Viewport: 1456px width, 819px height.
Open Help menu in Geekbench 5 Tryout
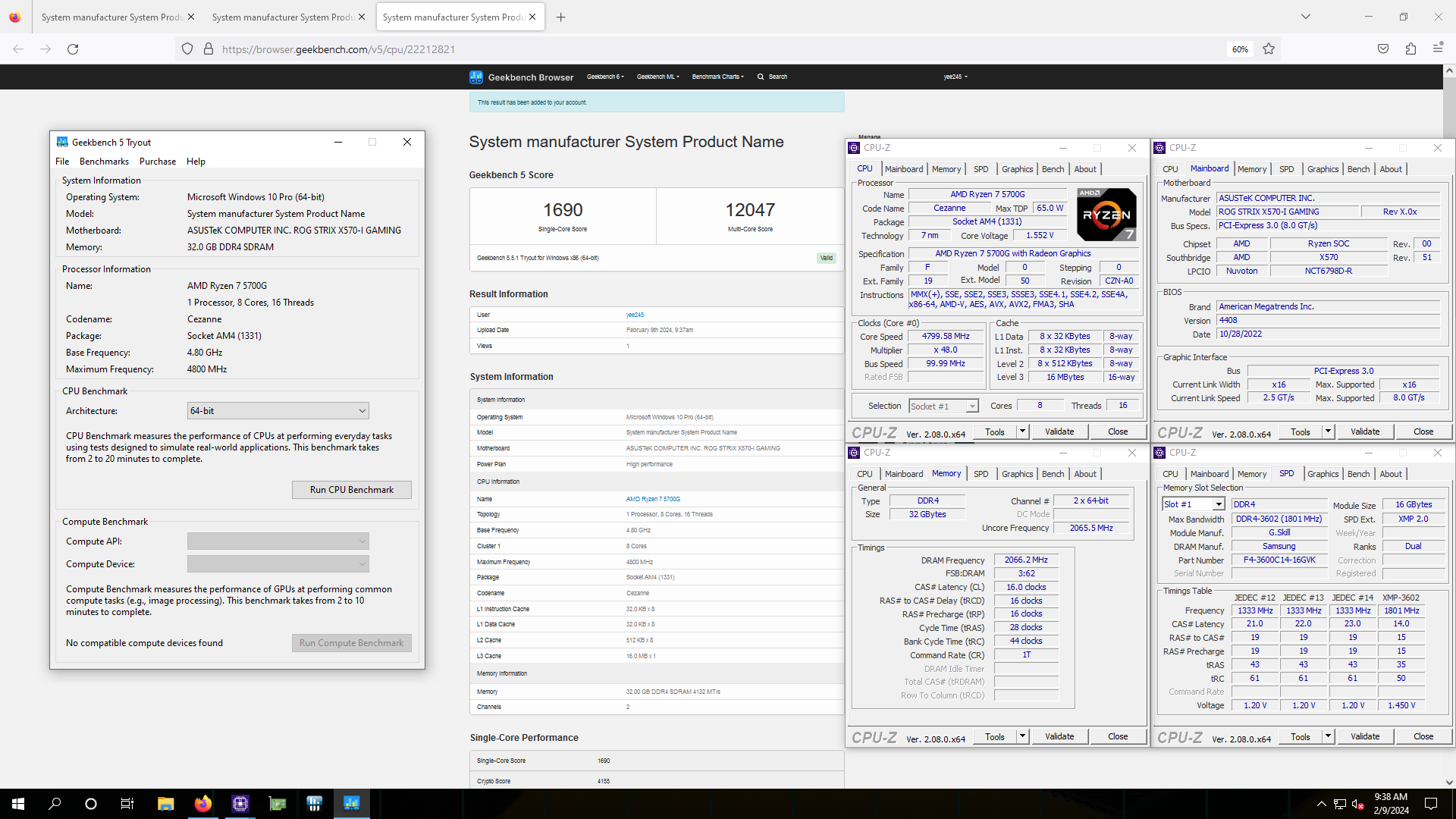point(196,162)
